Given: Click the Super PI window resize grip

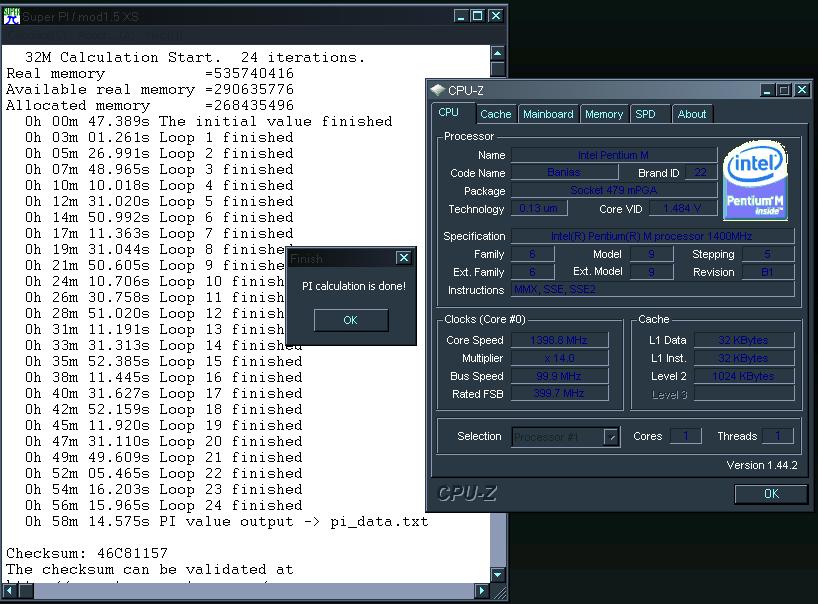Looking at the screenshot, I should (x=499, y=592).
